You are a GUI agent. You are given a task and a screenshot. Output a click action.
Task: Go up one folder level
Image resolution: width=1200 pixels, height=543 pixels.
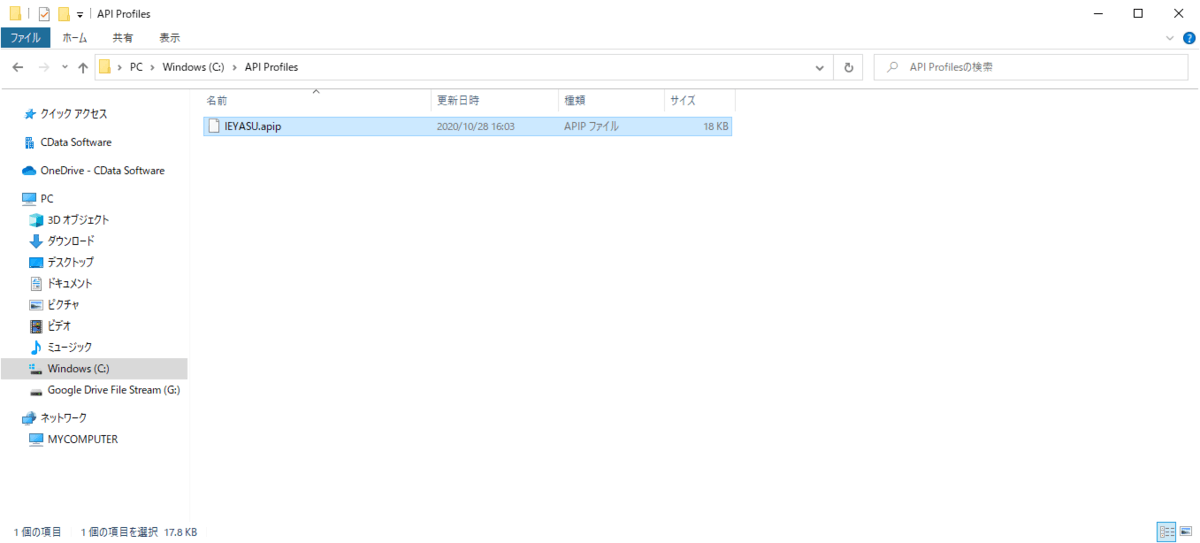83,67
